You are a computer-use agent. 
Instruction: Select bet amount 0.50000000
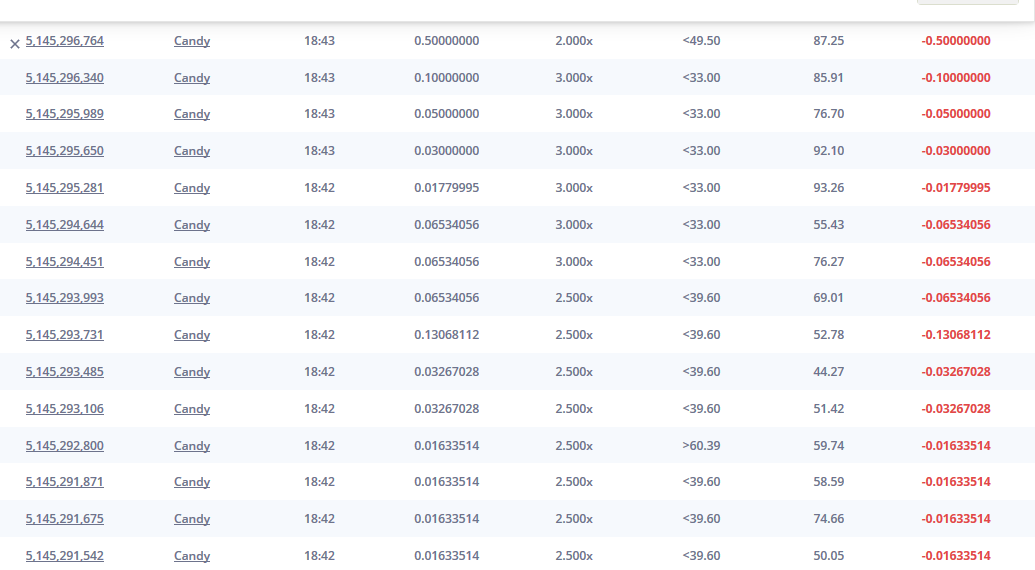[447, 41]
